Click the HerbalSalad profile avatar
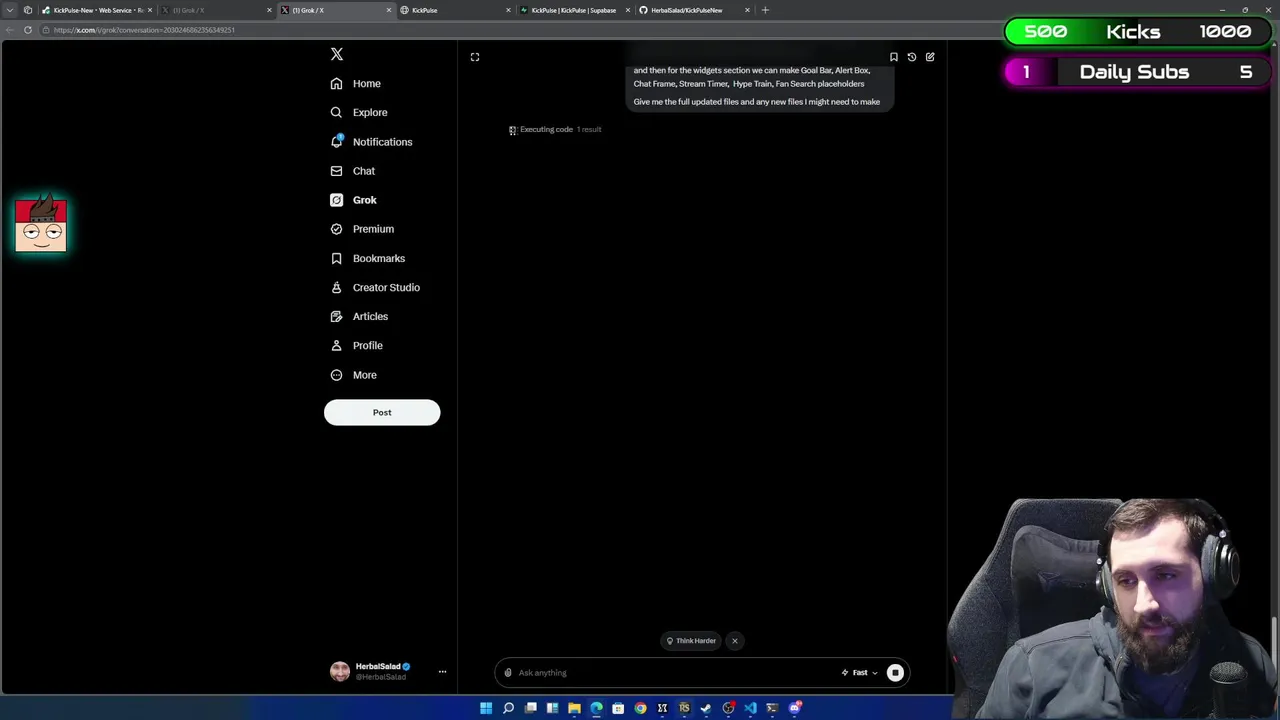 pyautogui.click(x=340, y=672)
